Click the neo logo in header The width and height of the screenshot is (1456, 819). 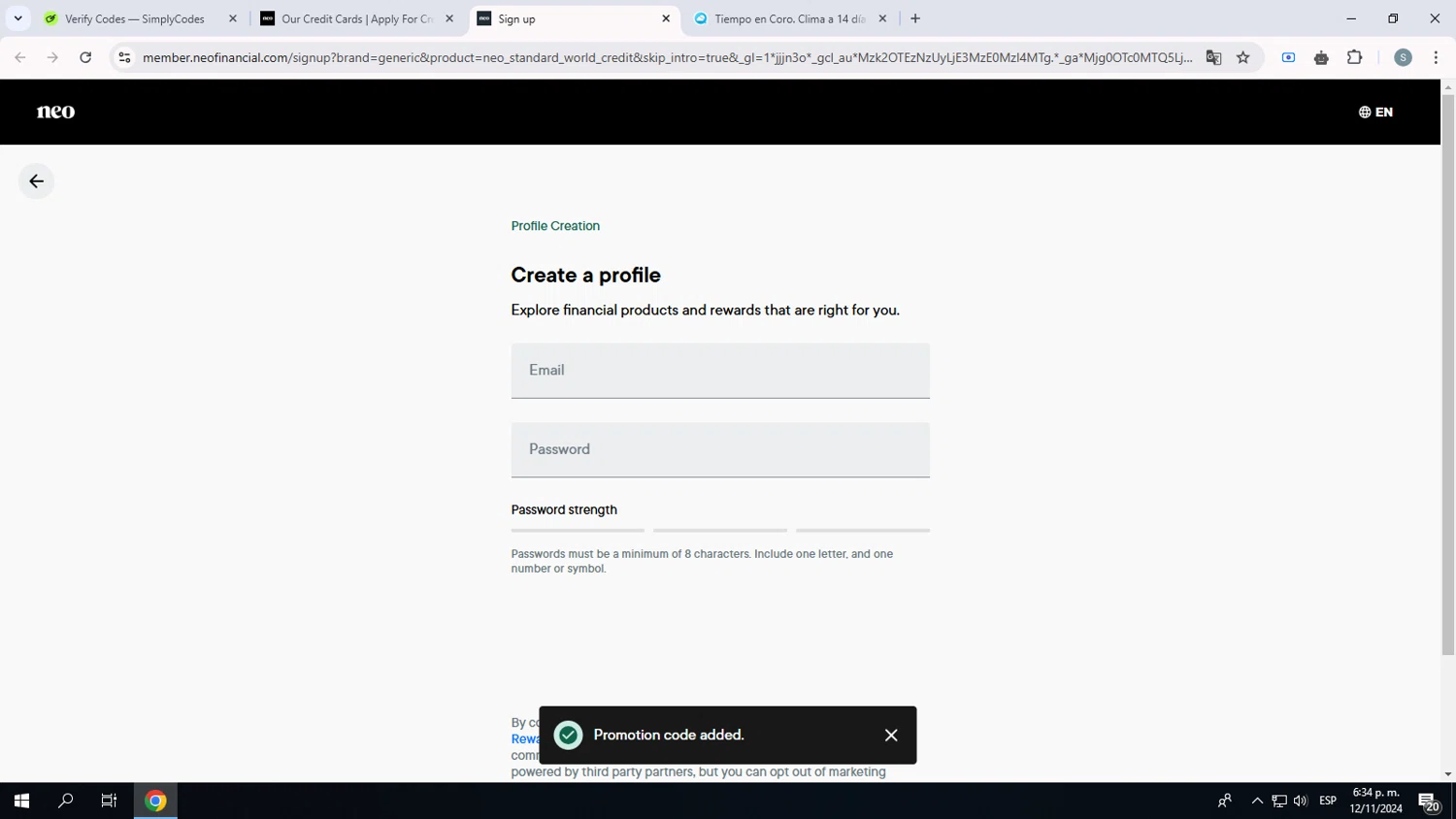(55, 112)
